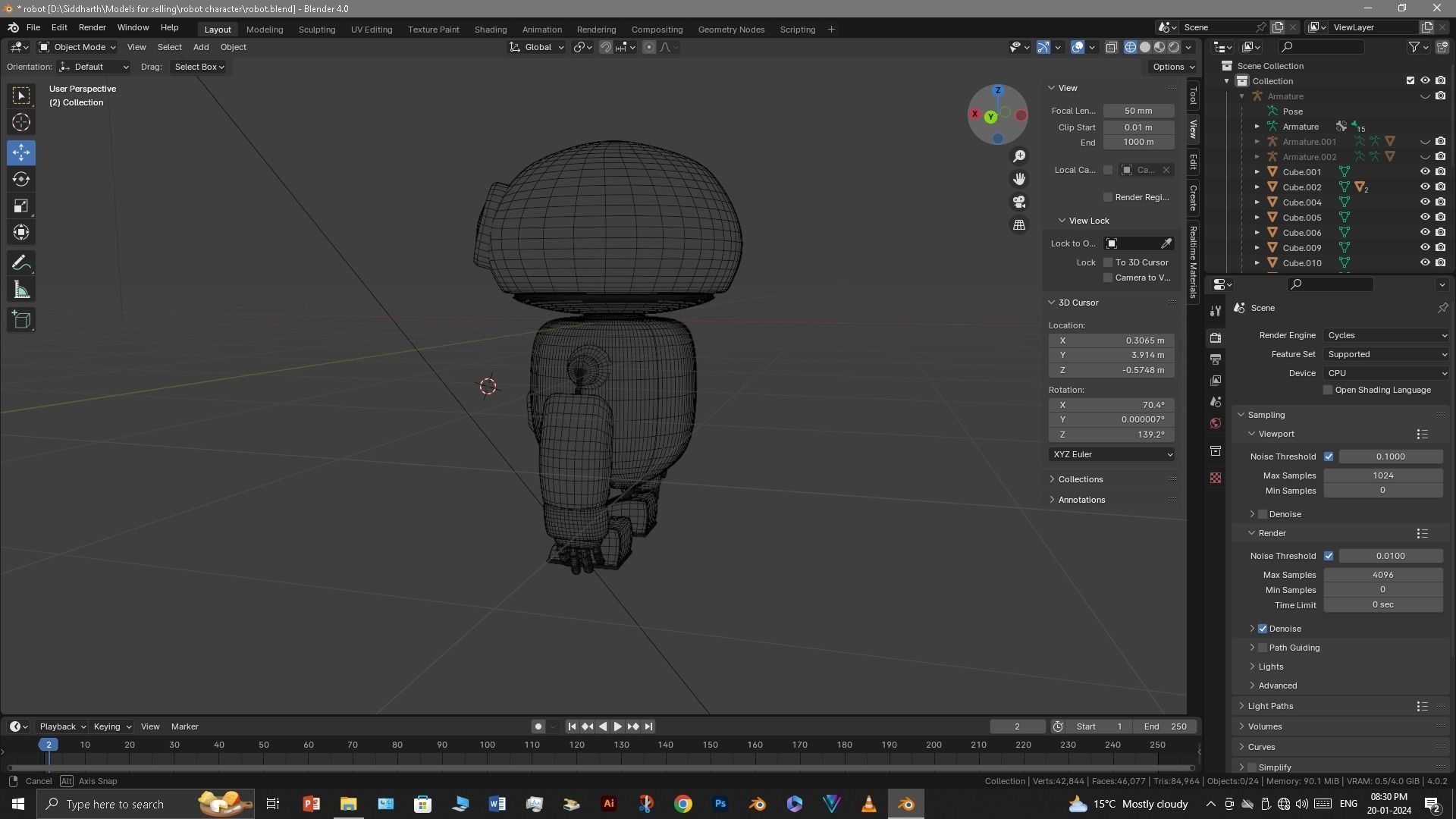Uncheck the Render Denoise checkbox
The height and width of the screenshot is (819, 1456).
(1263, 629)
